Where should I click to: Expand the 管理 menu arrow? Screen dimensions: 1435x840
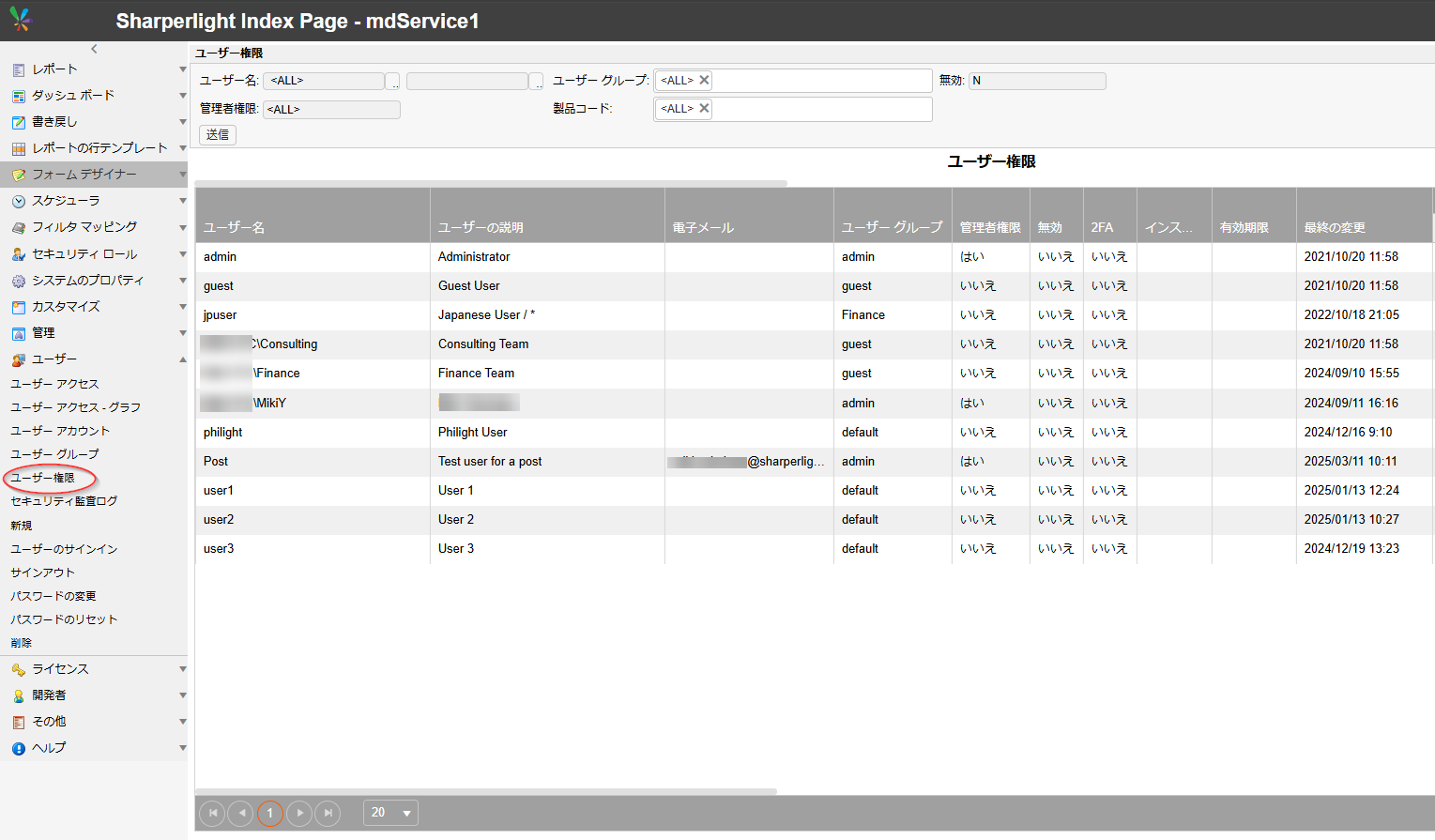pos(182,333)
